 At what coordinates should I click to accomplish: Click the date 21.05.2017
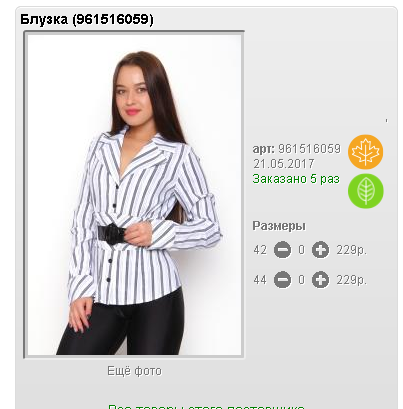click(284, 164)
